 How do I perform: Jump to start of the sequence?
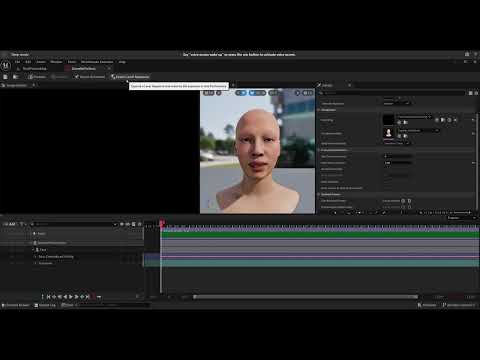pyautogui.click(x=48, y=297)
